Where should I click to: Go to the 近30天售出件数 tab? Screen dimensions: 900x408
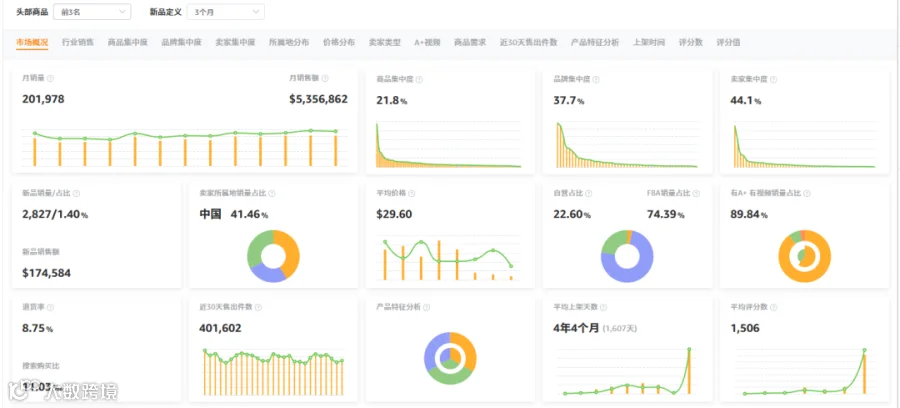528,42
